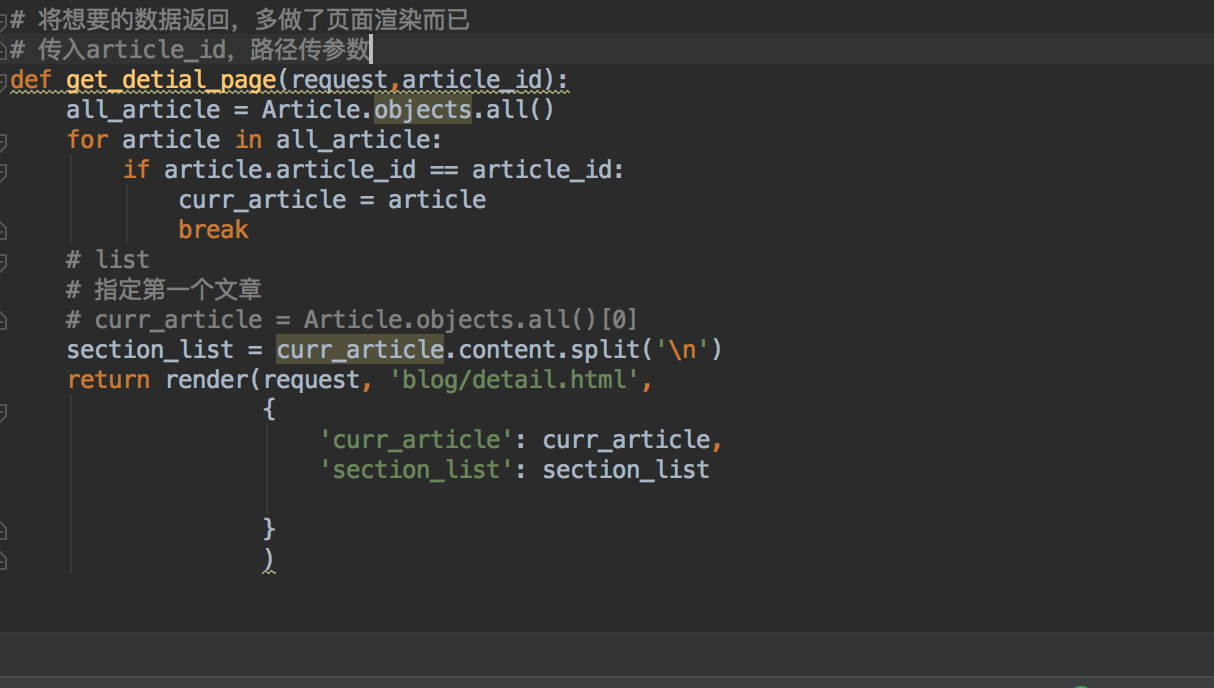Click the 'def' keyword
1214x688 pixels.
31,80
